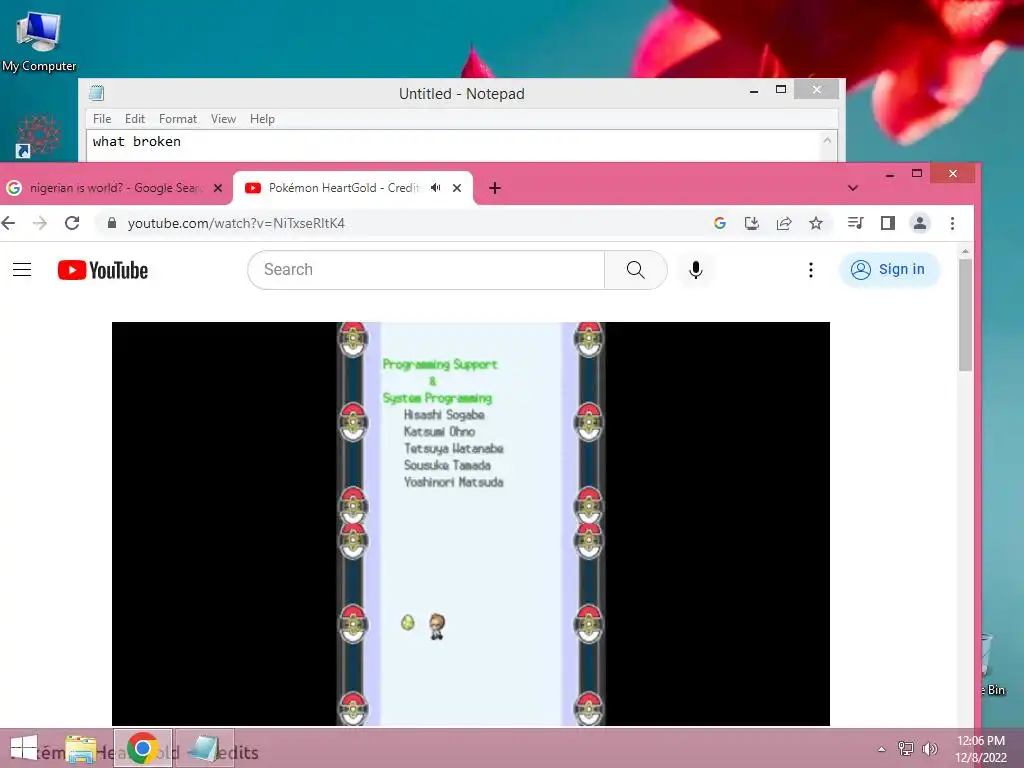
Task: Minimize the Notepad window
Action: coord(754,89)
